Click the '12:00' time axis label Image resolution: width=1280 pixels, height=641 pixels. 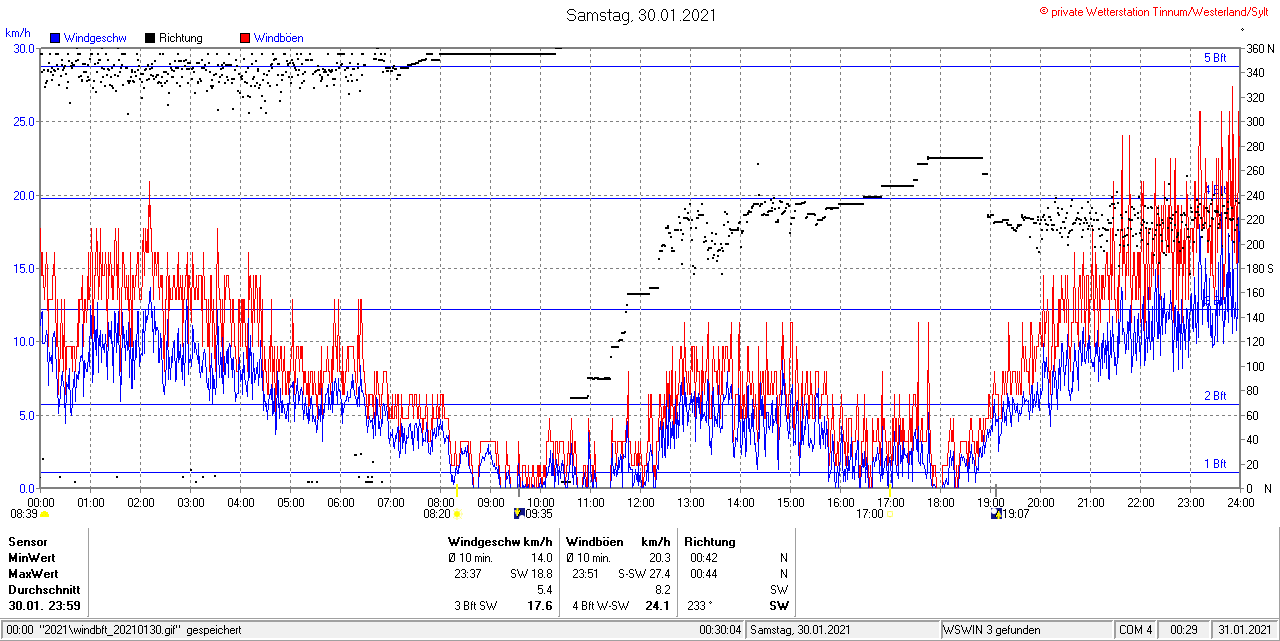point(640,502)
